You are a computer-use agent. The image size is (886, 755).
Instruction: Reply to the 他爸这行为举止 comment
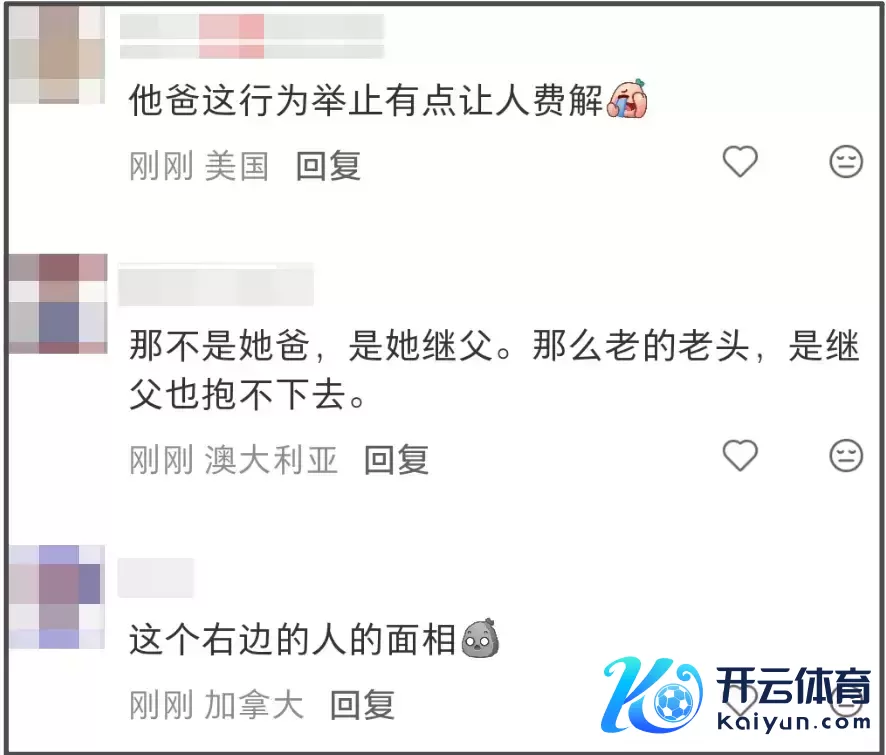point(328,166)
